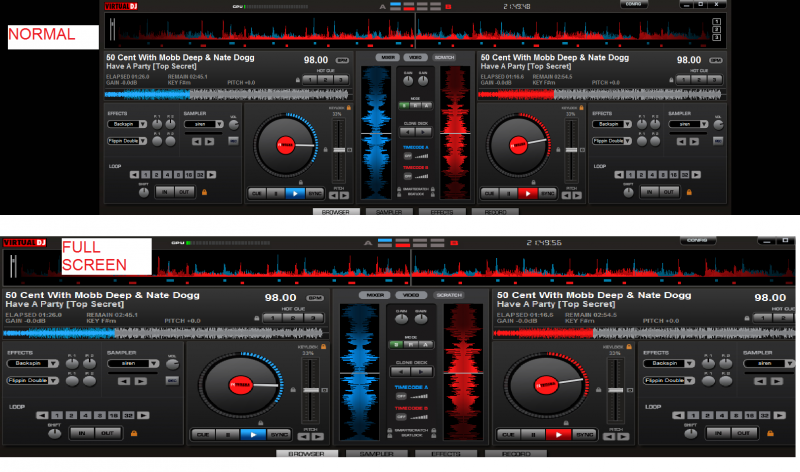Toggle the right loop lock in the normal window

tap(689, 192)
